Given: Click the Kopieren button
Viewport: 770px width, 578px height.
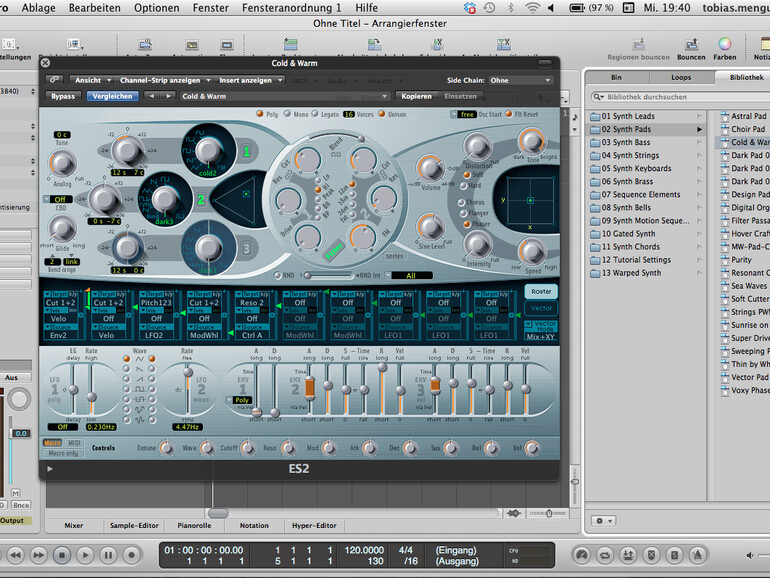Looking at the screenshot, I should coord(417,97).
